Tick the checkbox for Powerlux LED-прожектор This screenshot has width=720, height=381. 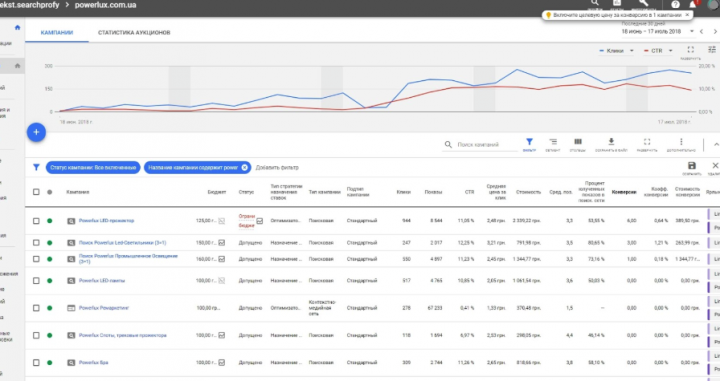36,221
